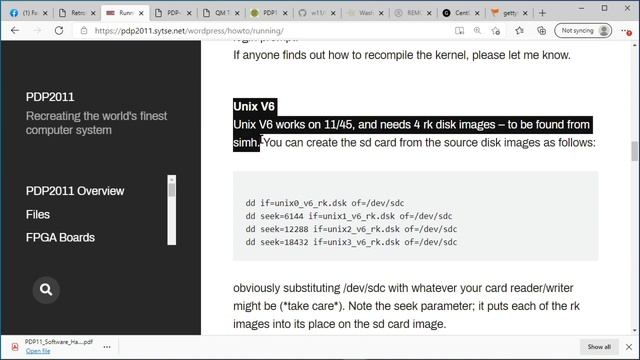This screenshot has height=360, width=640.
Task: Click the 'recompile the kernel' sentence
Action: 402,55
